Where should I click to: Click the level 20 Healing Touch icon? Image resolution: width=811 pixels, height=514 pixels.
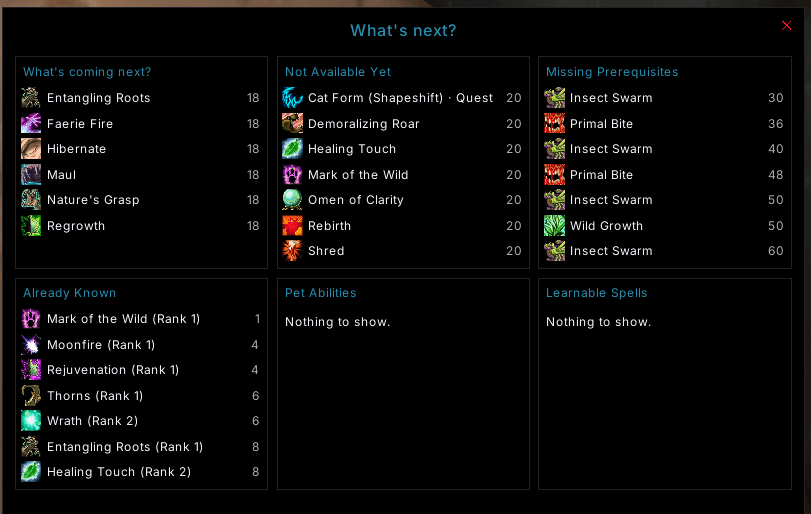coord(292,149)
